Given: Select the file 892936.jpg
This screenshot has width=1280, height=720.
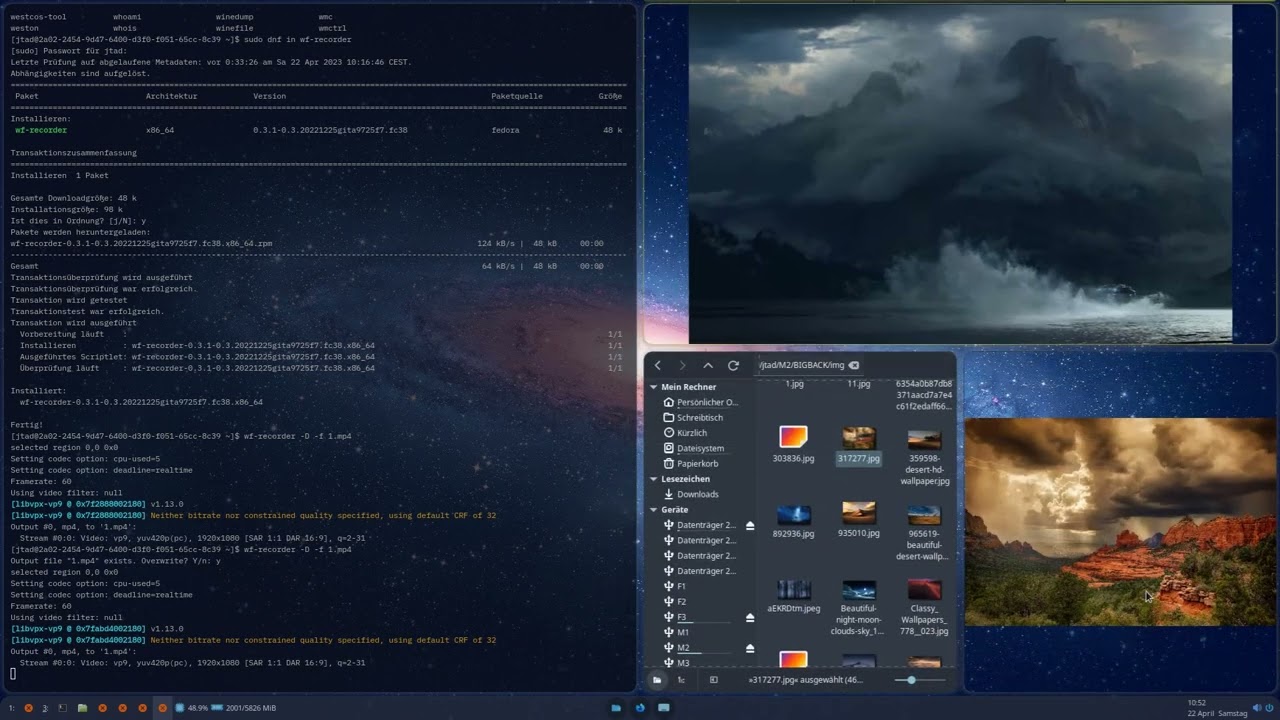Looking at the screenshot, I should coord(793,521).
